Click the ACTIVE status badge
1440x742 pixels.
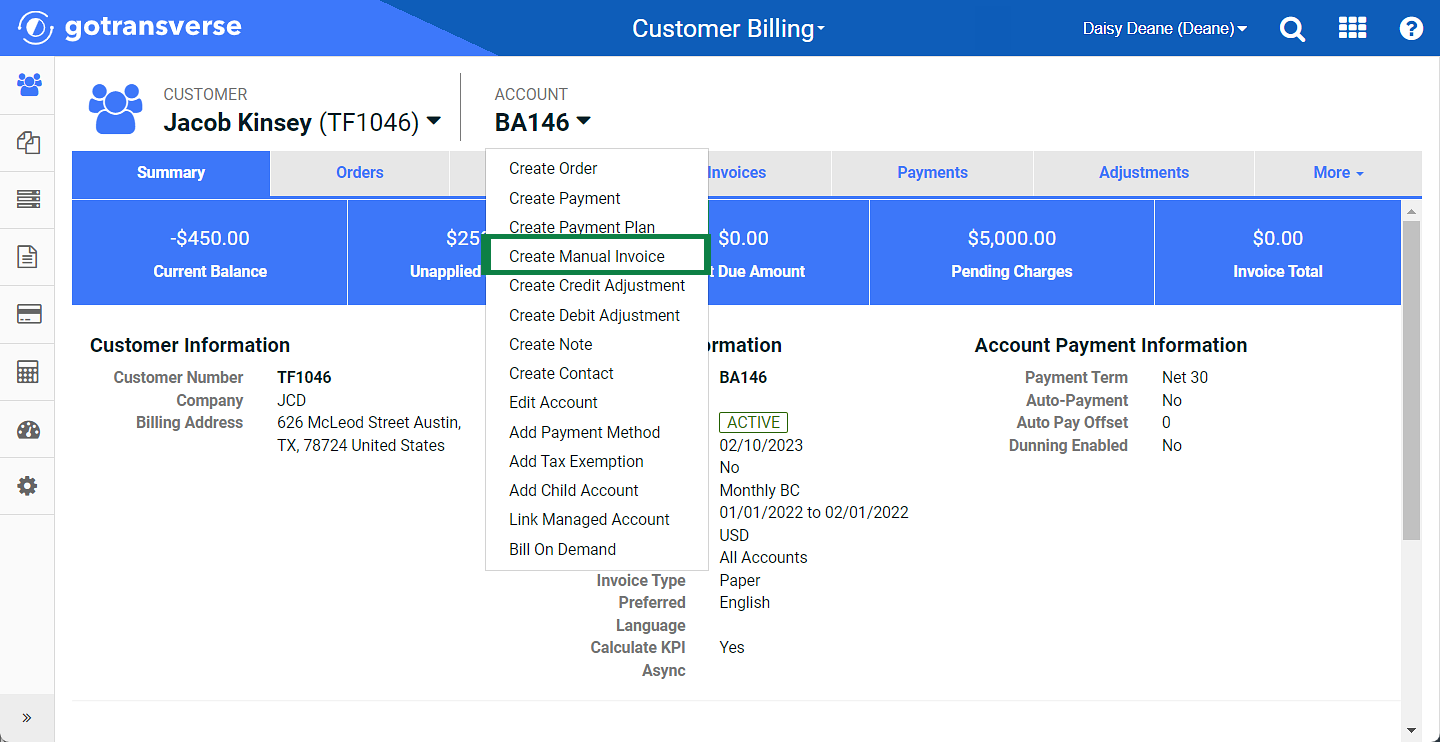(753, 422)
